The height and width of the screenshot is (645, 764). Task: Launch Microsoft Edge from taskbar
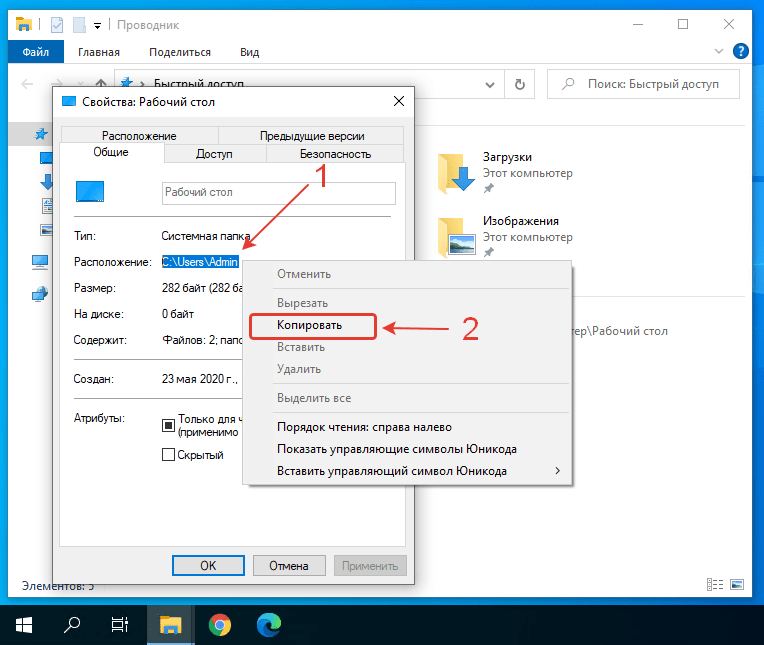tap(269, 625)
